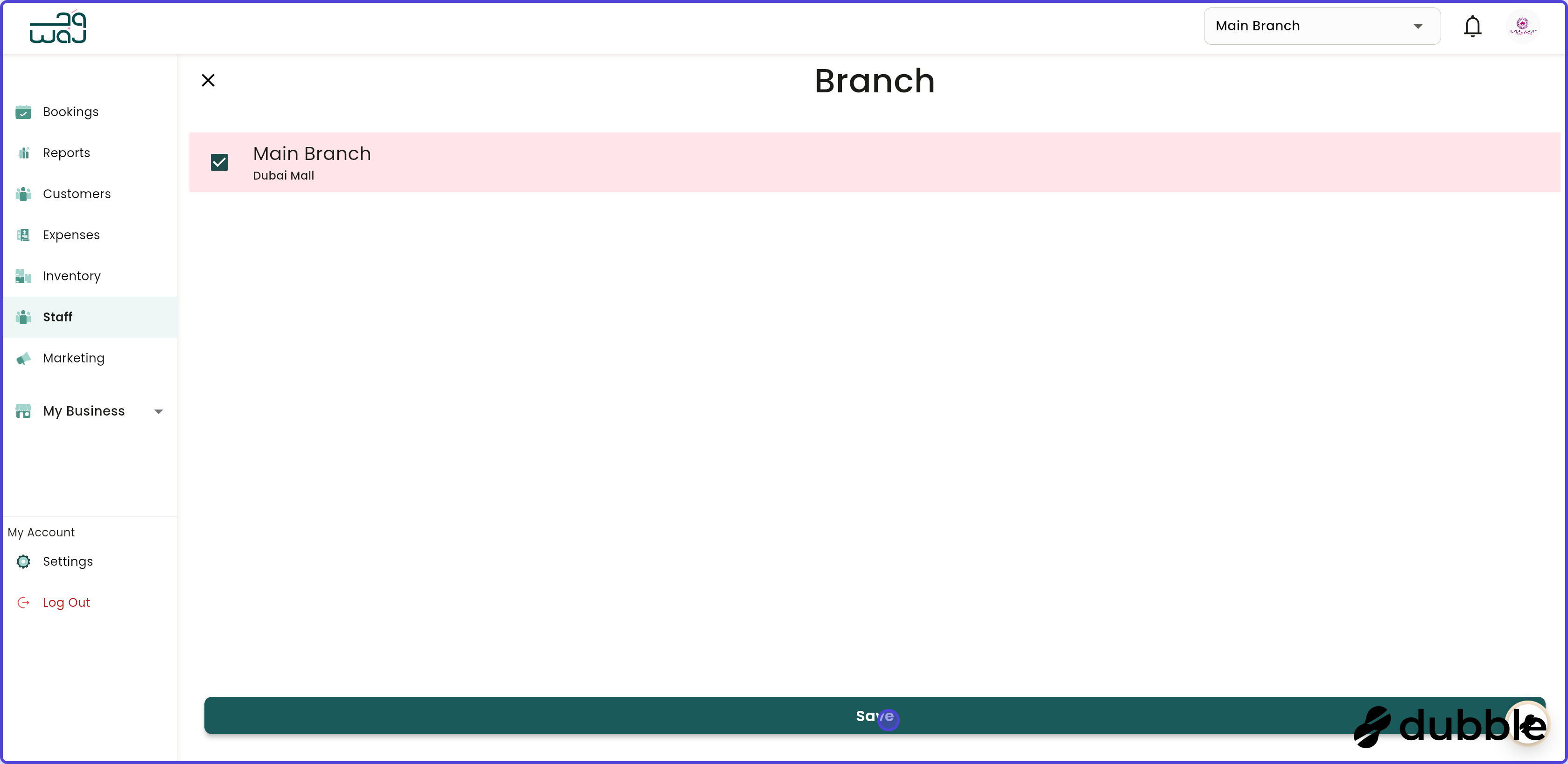Open the My Business section

point(84,411)
